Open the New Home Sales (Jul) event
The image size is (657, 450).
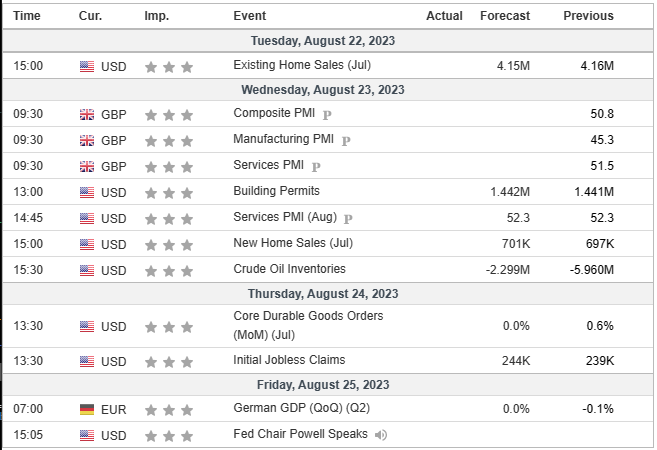coord(279,243)
